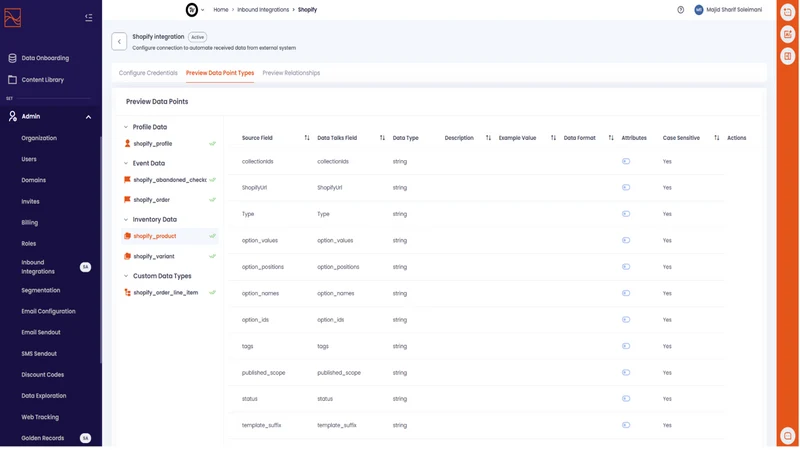Toggle attributes for status row

(x=626, y=399)
